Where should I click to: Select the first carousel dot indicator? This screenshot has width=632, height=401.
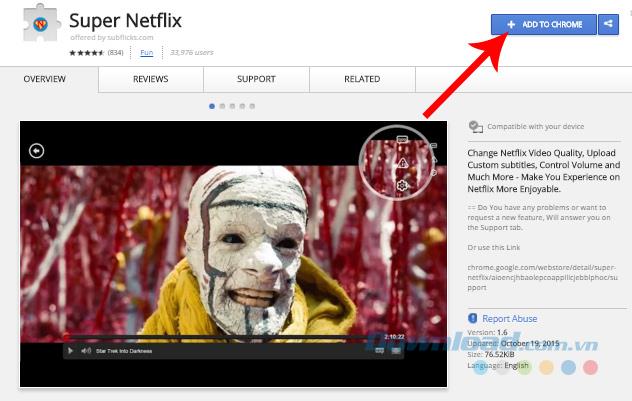point(212,105)
